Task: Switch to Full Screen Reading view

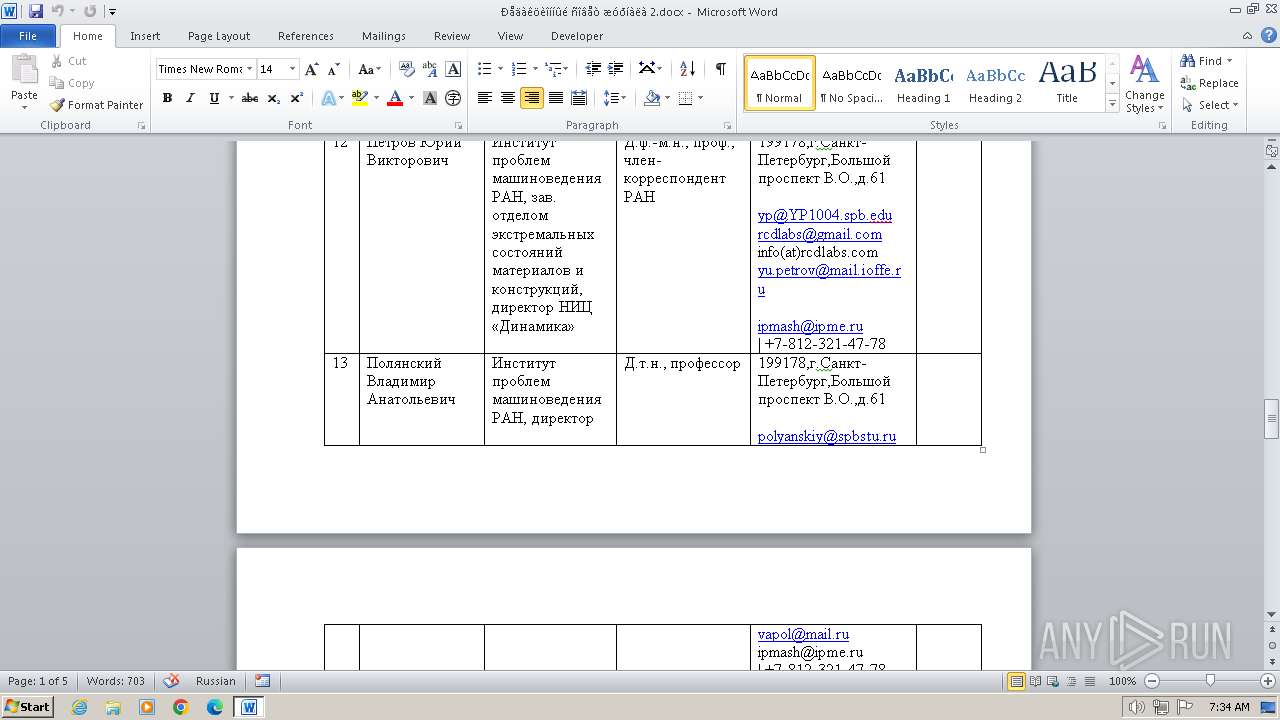Action: (1035, 681)
